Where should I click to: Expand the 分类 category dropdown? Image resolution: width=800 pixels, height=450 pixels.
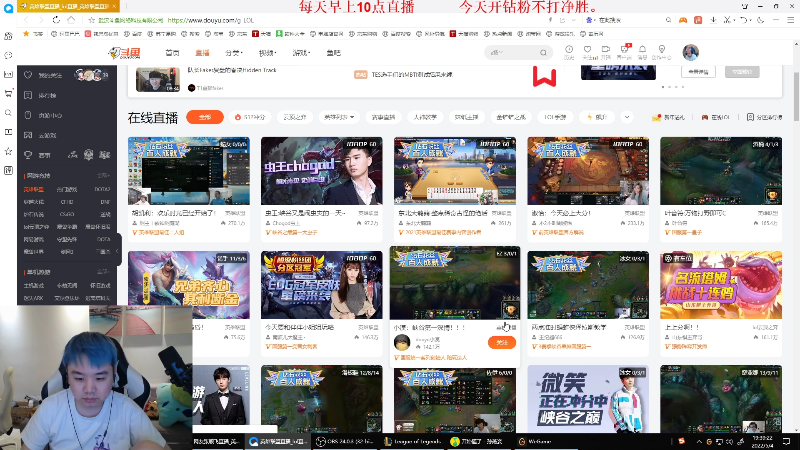click(x=234, y=53)
